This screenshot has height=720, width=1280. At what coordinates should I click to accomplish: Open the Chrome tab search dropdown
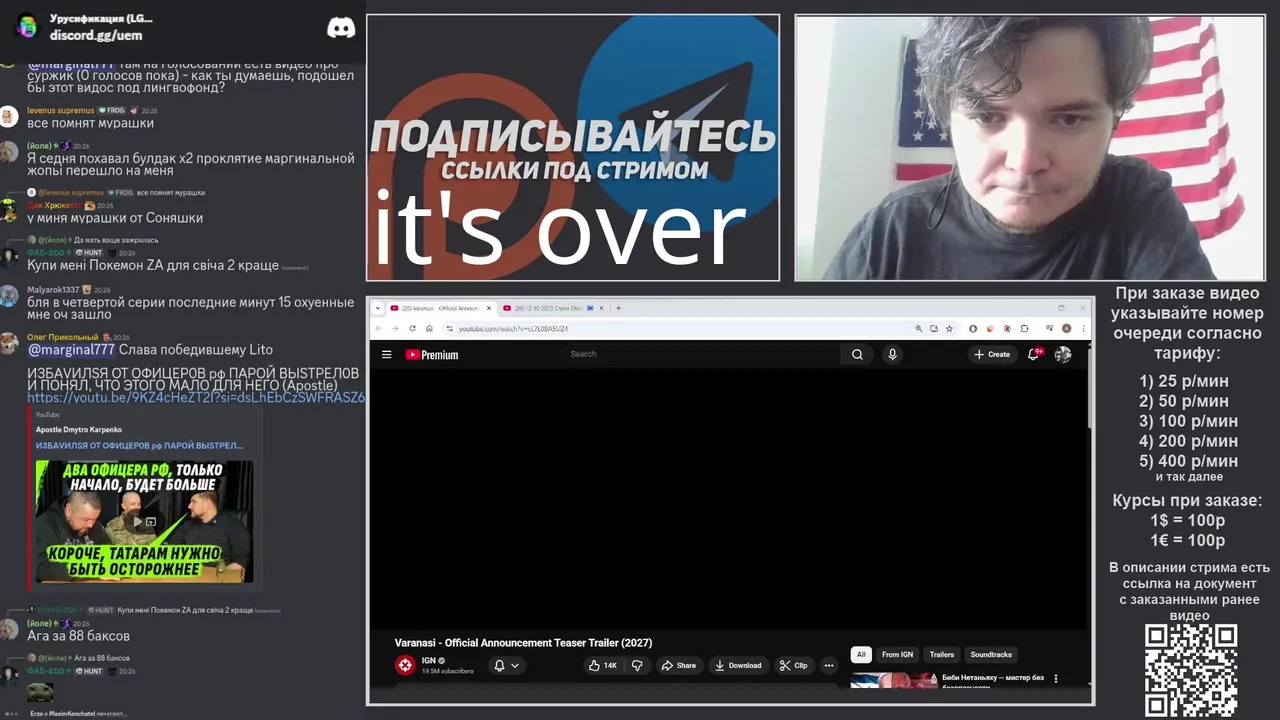(378, 308)
